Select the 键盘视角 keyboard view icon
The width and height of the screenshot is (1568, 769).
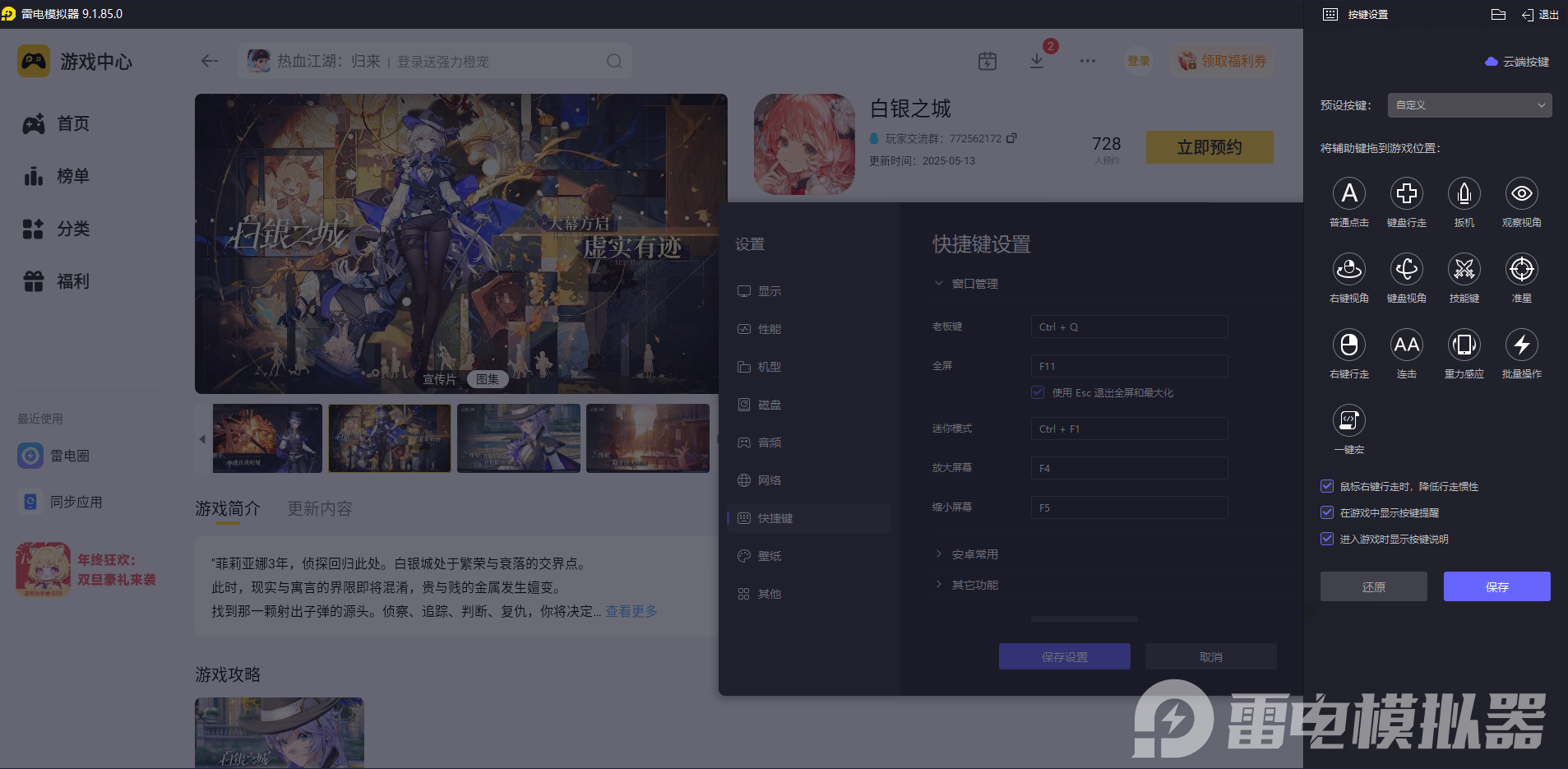pyautogui.click(x=1407, y=269)
